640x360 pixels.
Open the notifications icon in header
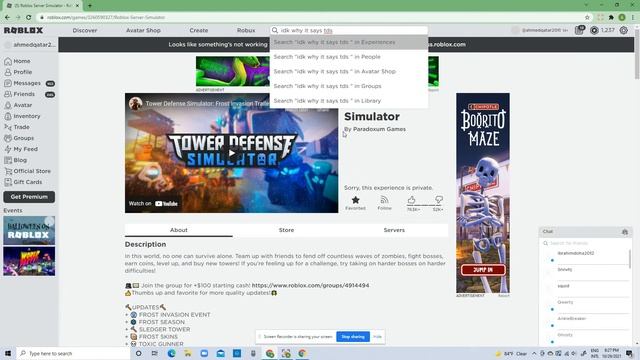pos(579,30)
